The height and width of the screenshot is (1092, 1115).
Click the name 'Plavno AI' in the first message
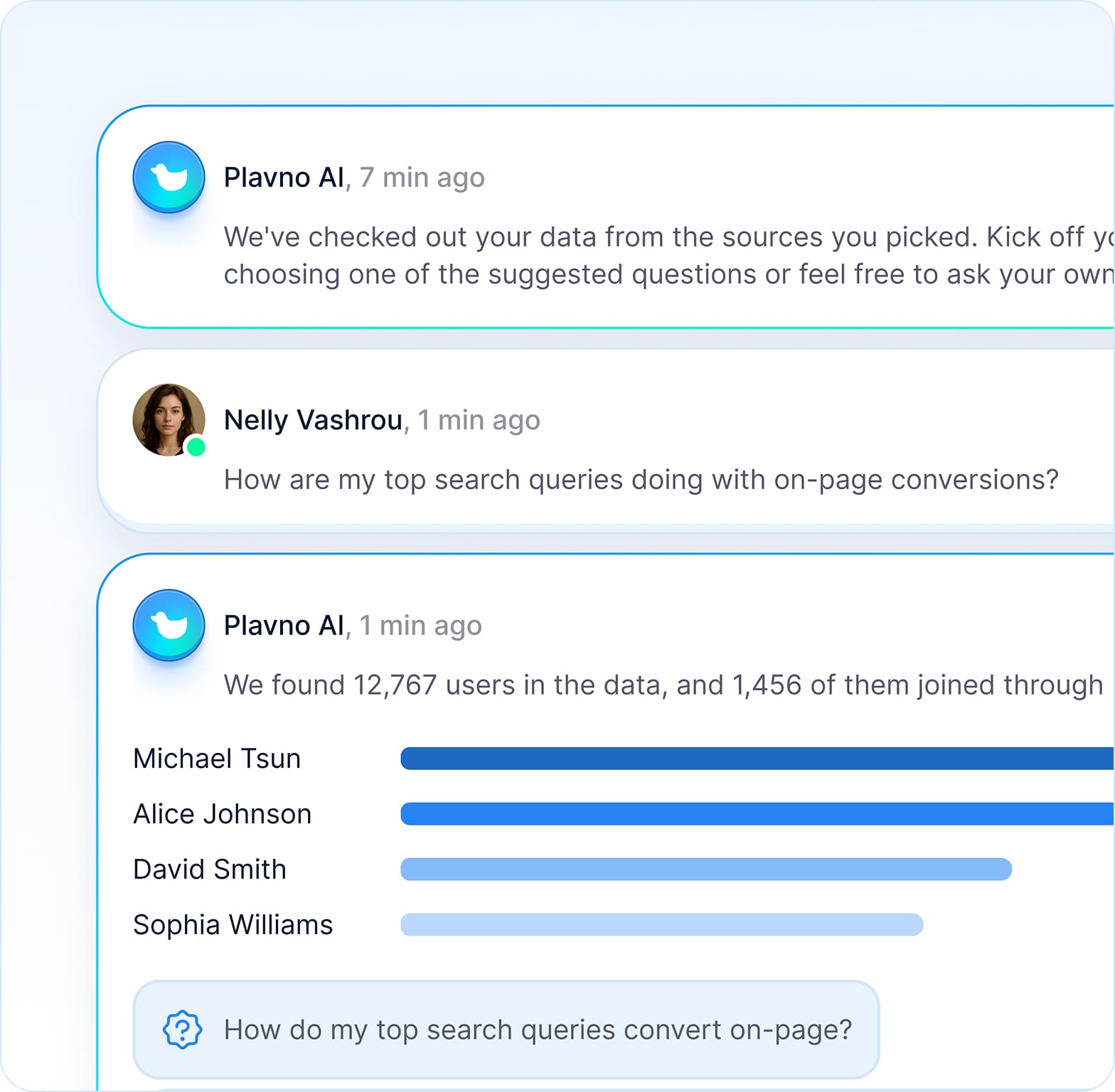click(x=284, y=177)
